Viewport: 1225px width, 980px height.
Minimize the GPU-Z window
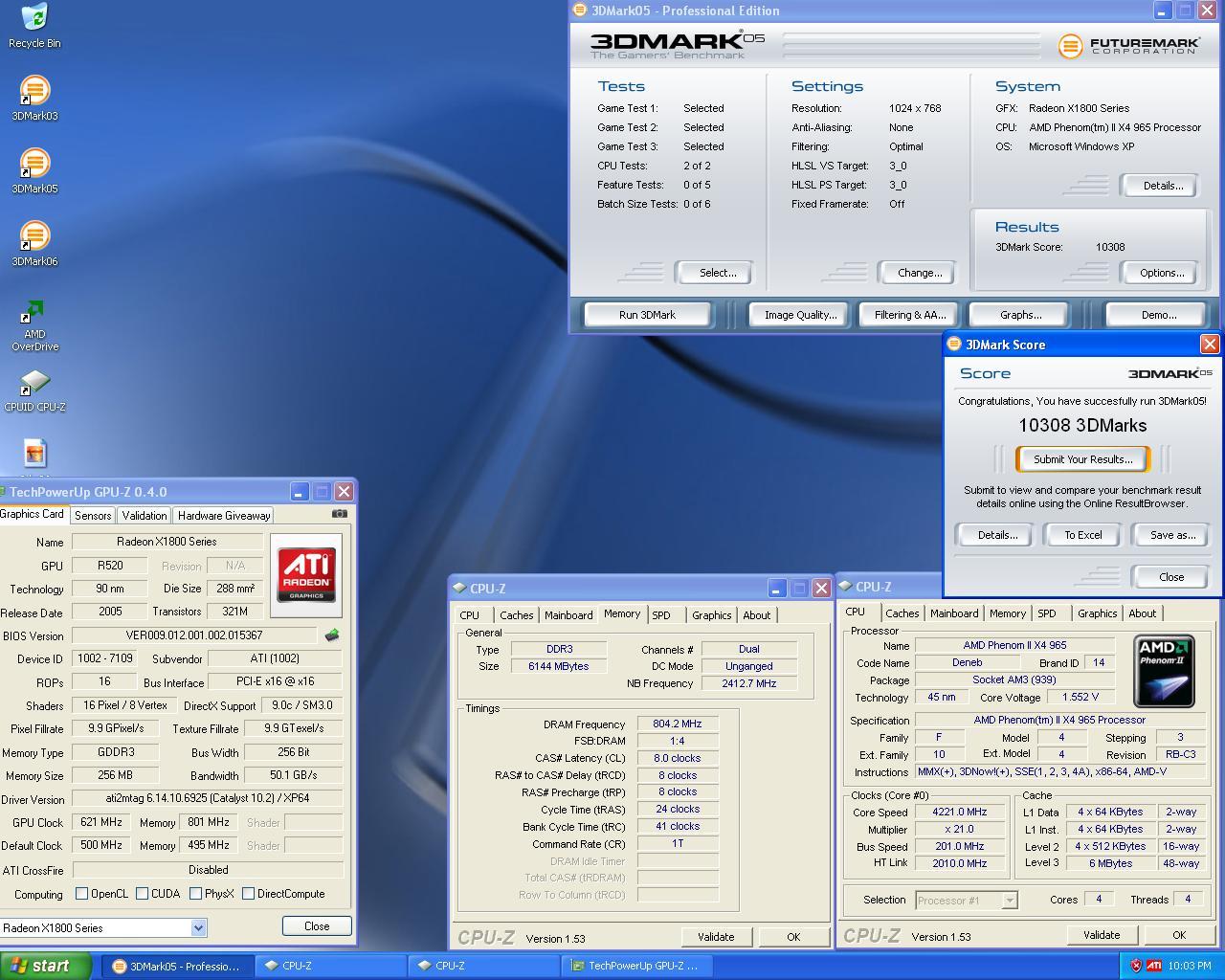299,492
